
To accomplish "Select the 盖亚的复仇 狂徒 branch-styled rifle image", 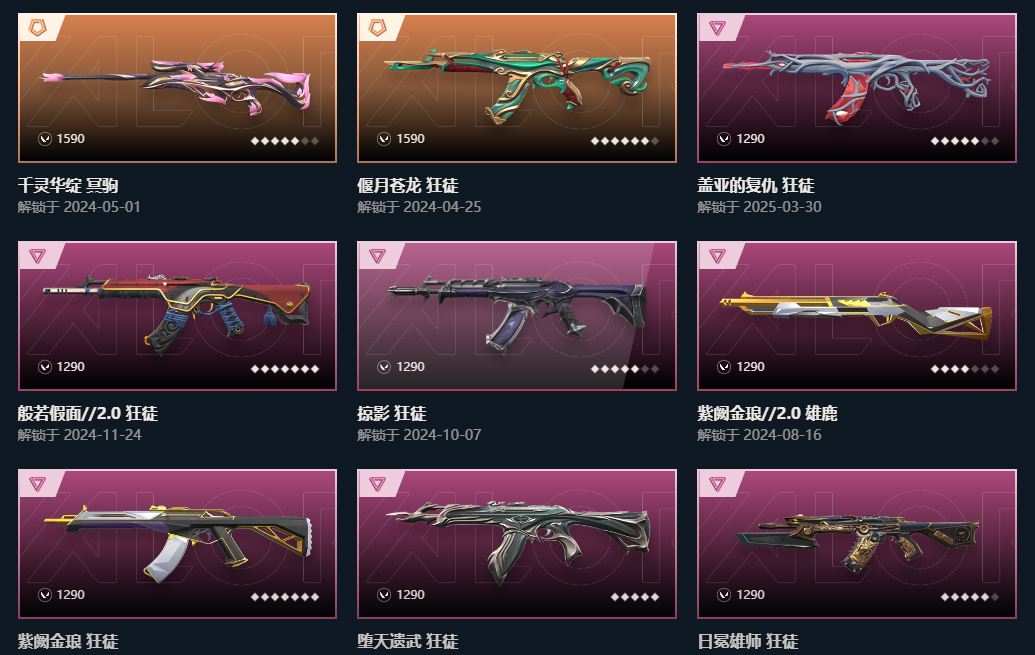I will point(857,86).
